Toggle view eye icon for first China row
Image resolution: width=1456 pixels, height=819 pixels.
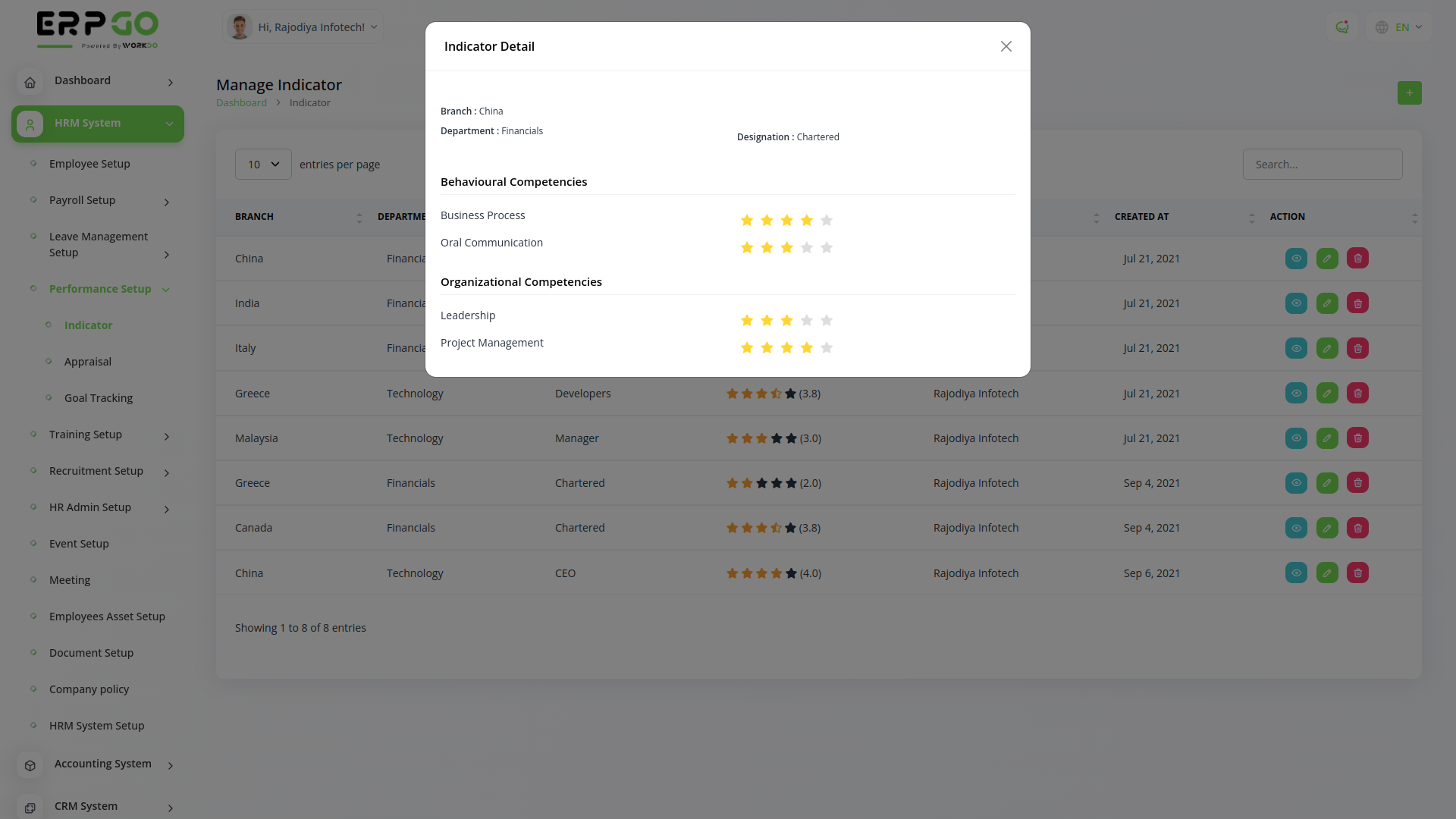1296,259
